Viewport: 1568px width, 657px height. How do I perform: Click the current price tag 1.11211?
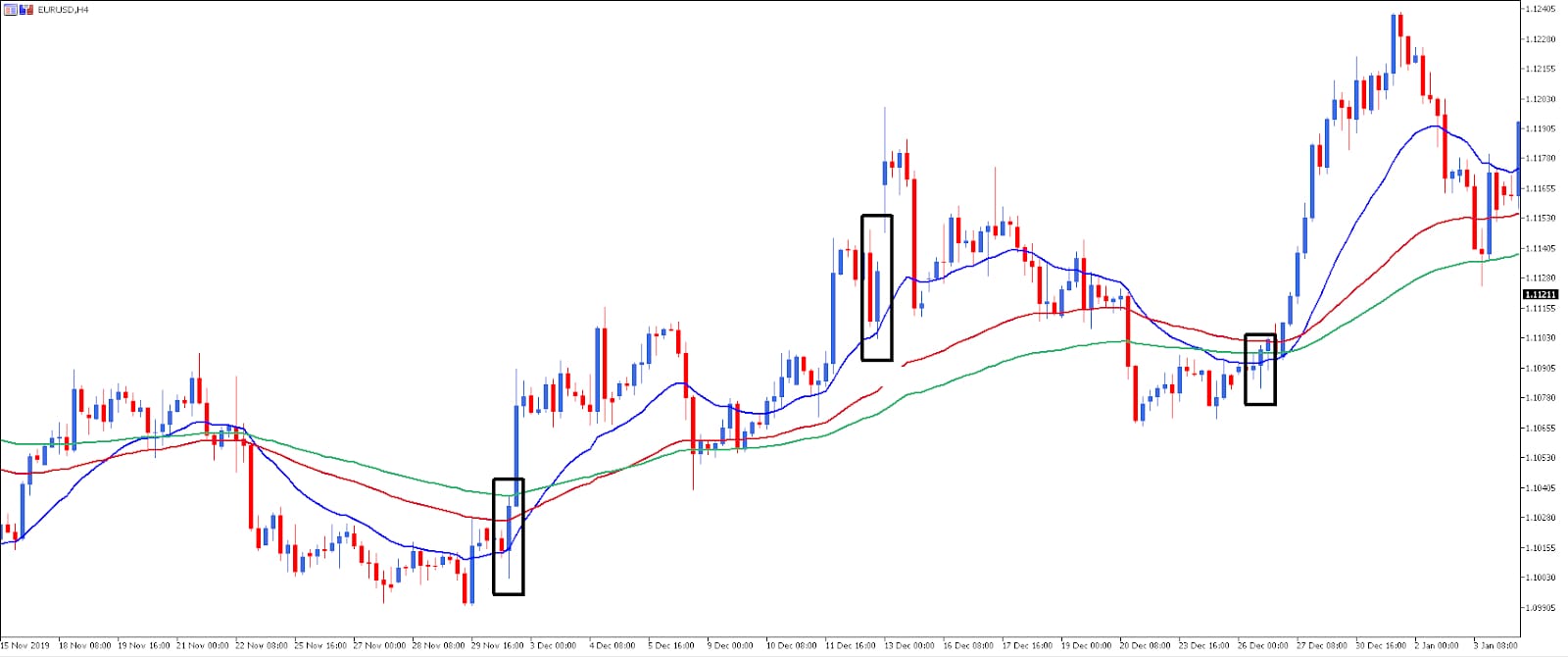point(1541,294)
